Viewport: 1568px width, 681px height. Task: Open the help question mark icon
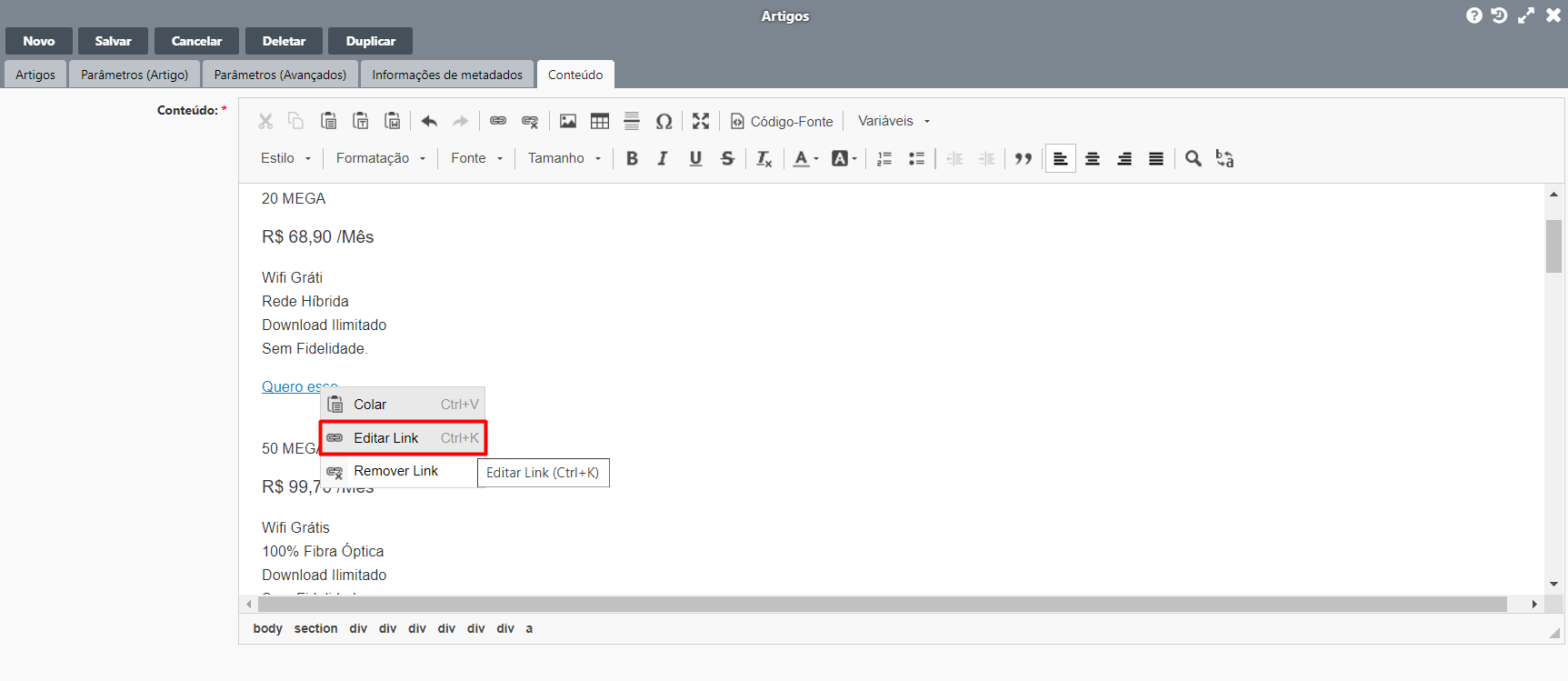(1474, 15)
